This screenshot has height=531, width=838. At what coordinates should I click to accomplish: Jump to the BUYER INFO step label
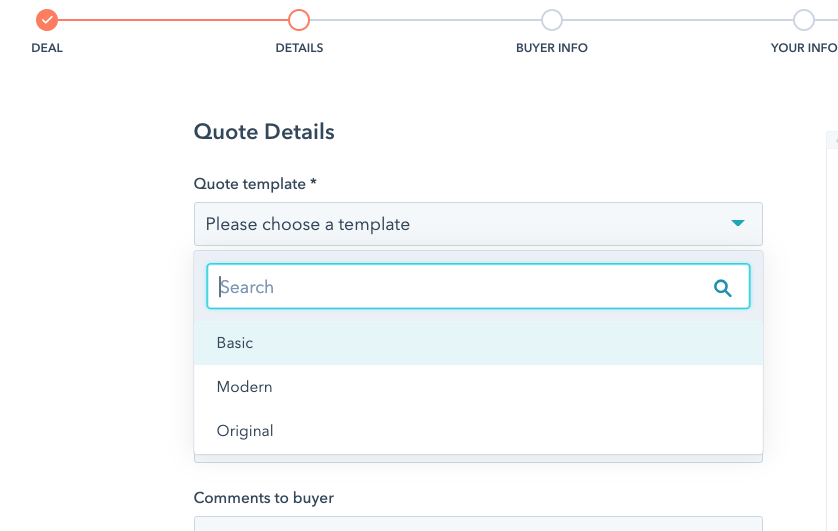[551, 48]
